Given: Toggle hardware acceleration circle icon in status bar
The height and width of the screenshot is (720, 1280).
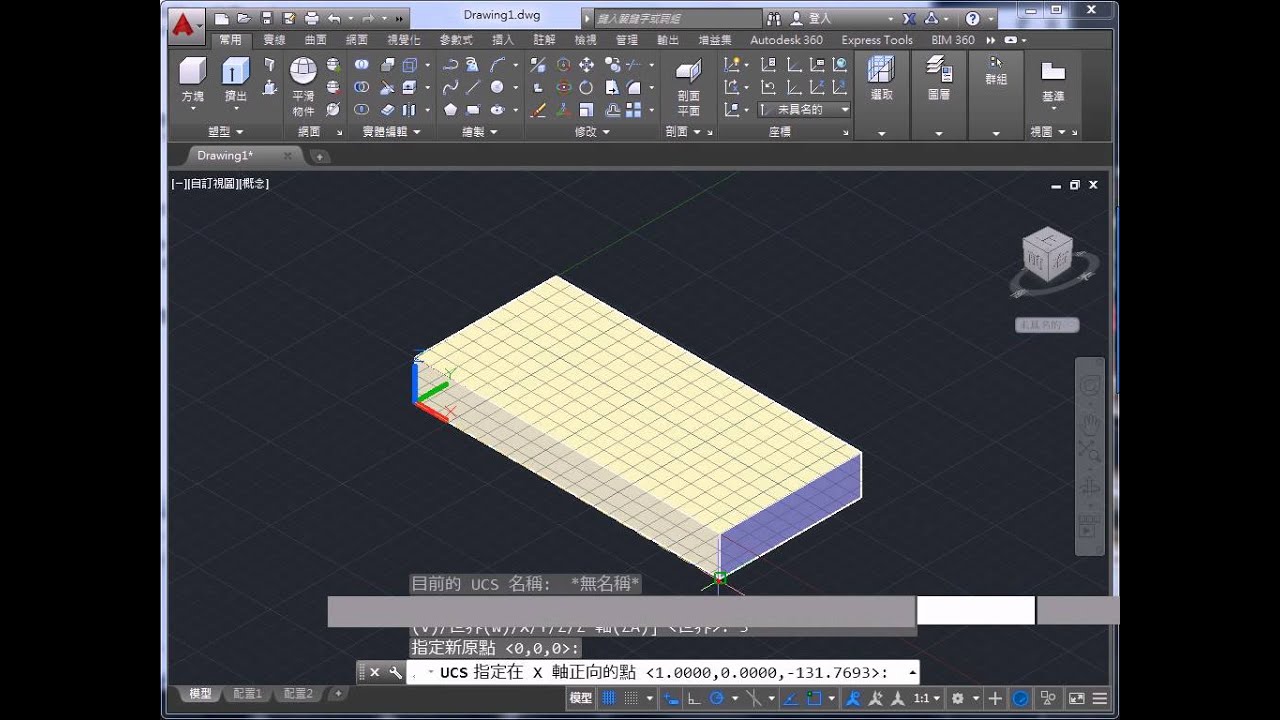Looking at the screenshot, I should [1020, 698].
